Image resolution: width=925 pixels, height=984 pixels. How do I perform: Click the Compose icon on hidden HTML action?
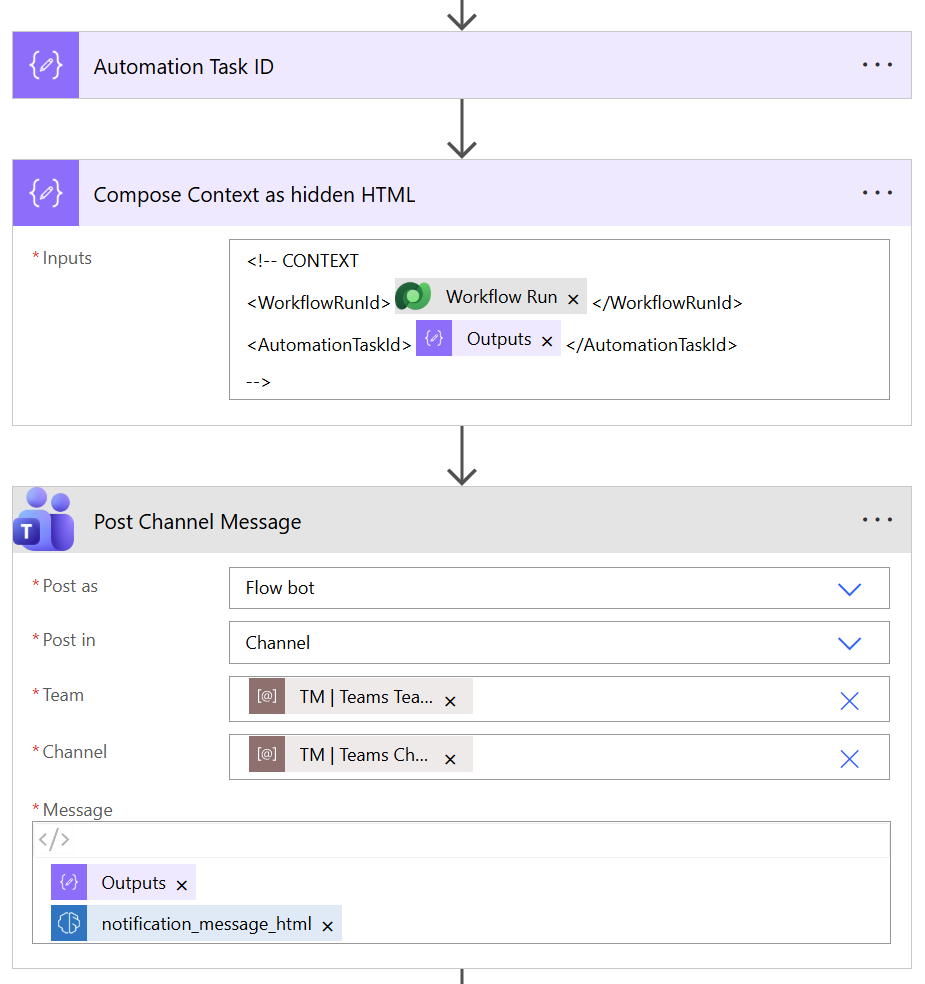(x=45, y=192)
